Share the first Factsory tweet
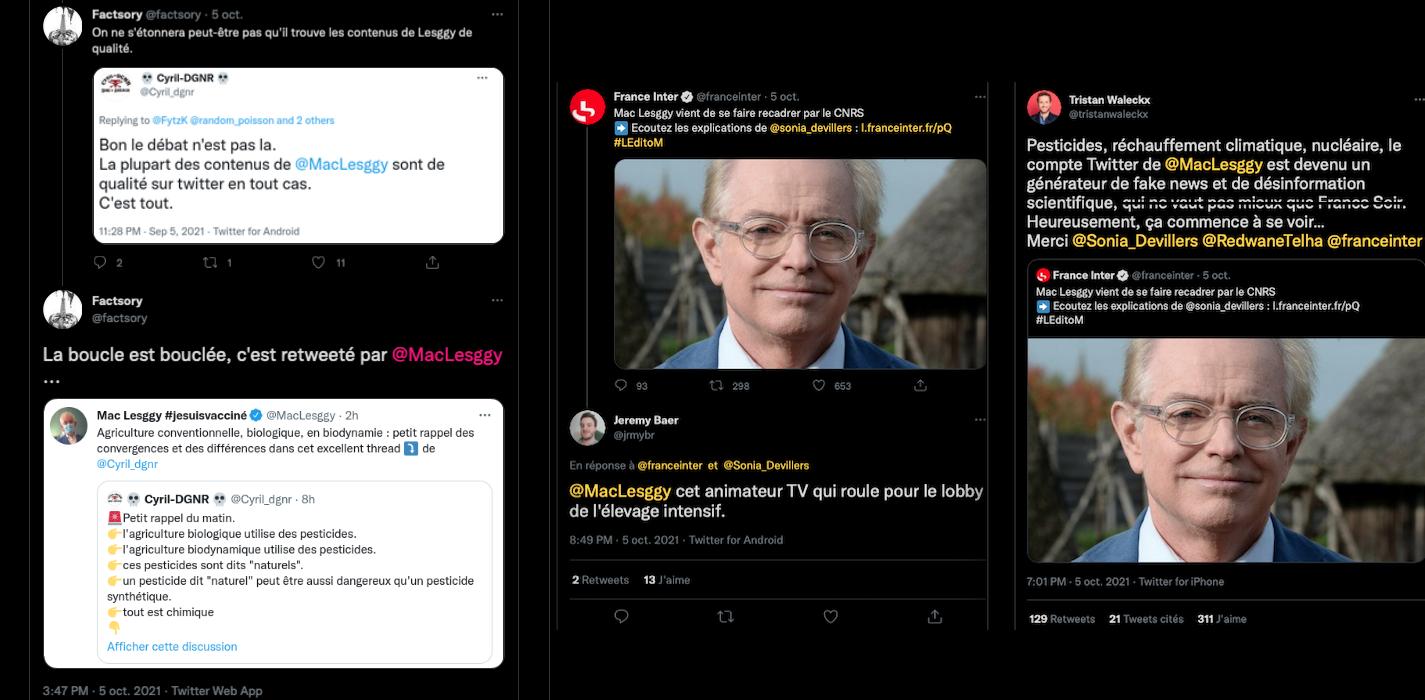The image size is (1425, 700). 432,262
